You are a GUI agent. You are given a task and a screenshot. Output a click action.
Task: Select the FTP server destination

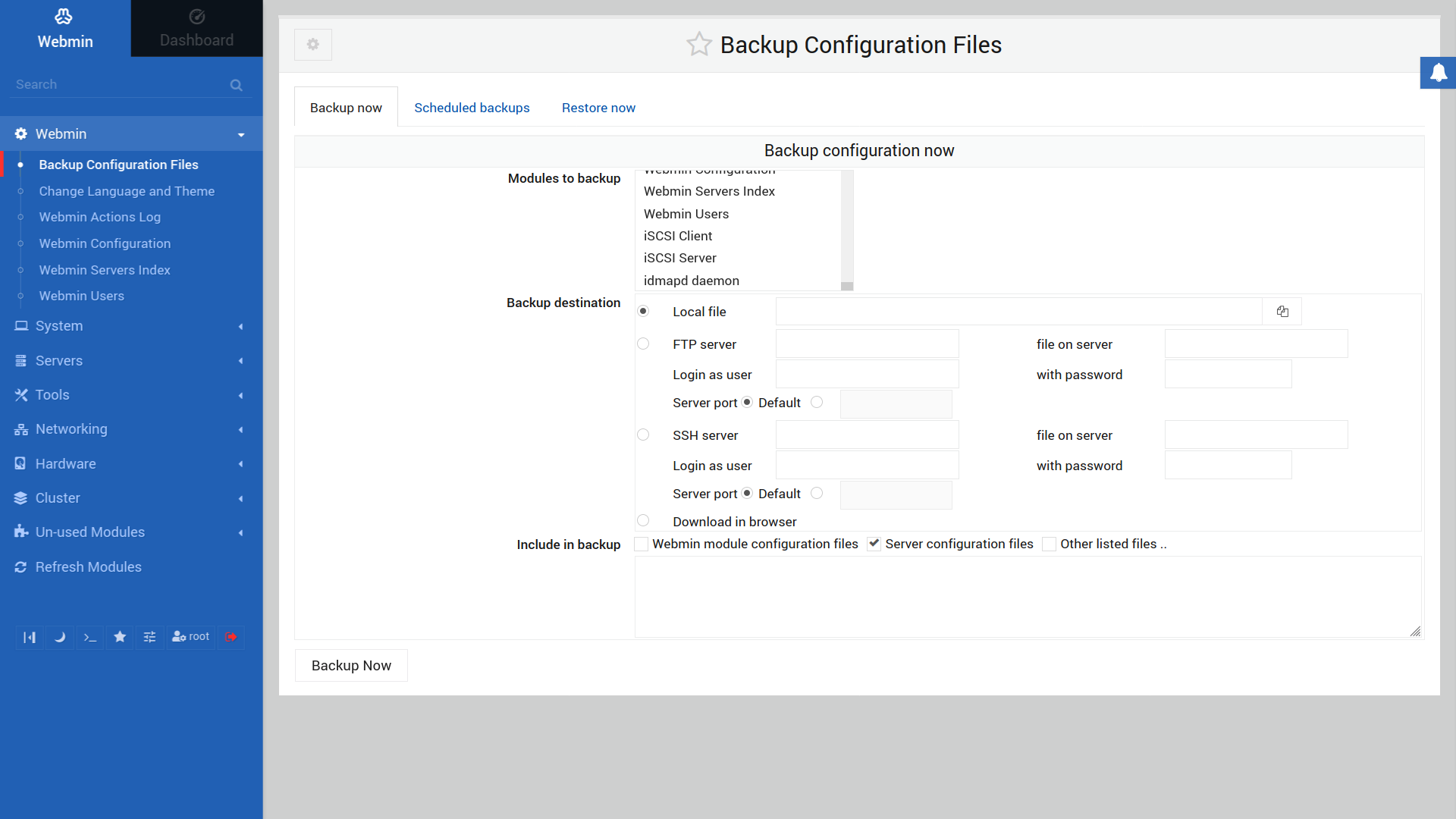point(643,344)
